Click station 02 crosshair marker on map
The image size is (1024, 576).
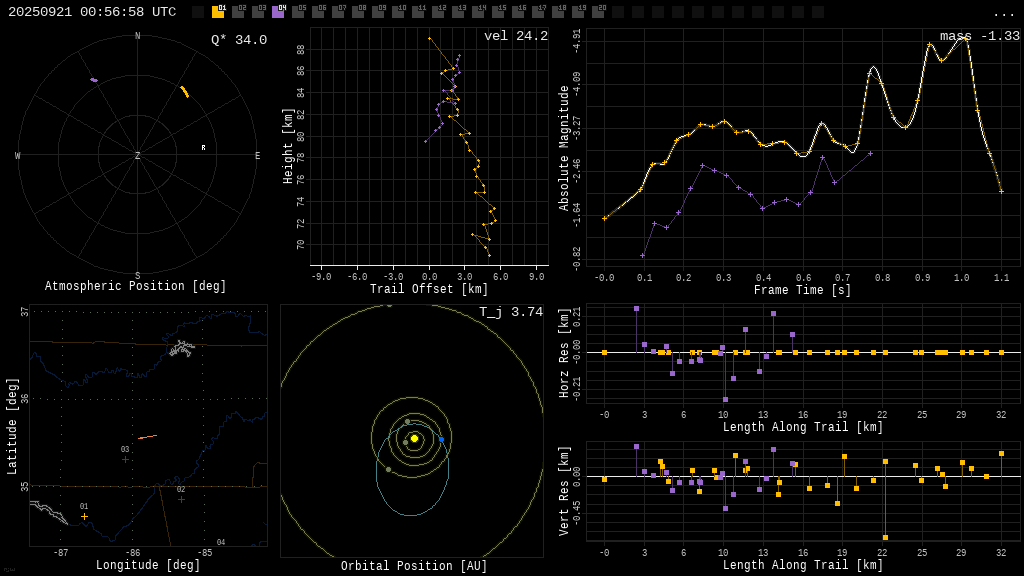181,499
